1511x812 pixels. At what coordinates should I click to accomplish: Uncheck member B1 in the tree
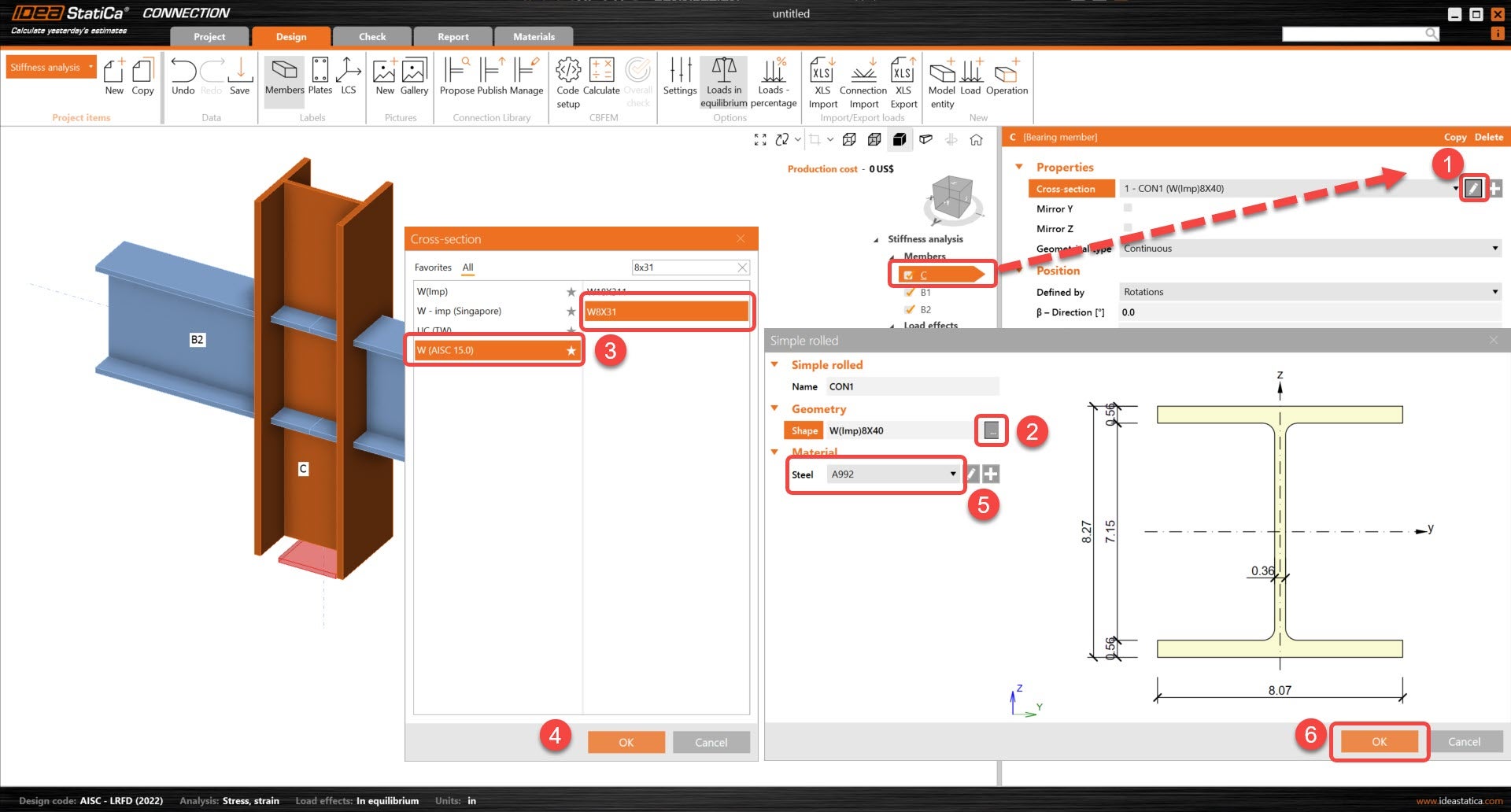[910, 292]
